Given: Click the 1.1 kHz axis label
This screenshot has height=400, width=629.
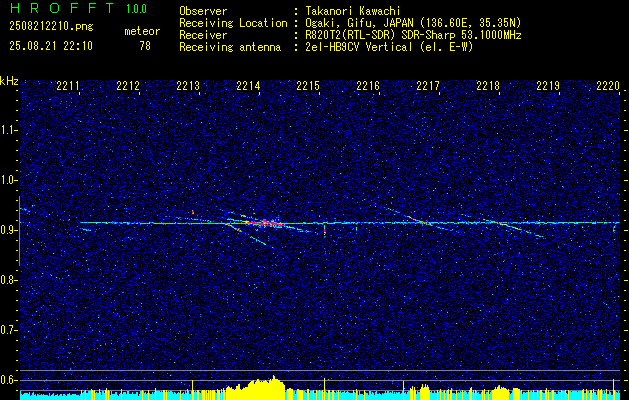Looking at the screenshot, I should pyautogui.click(x=7, y=130).
